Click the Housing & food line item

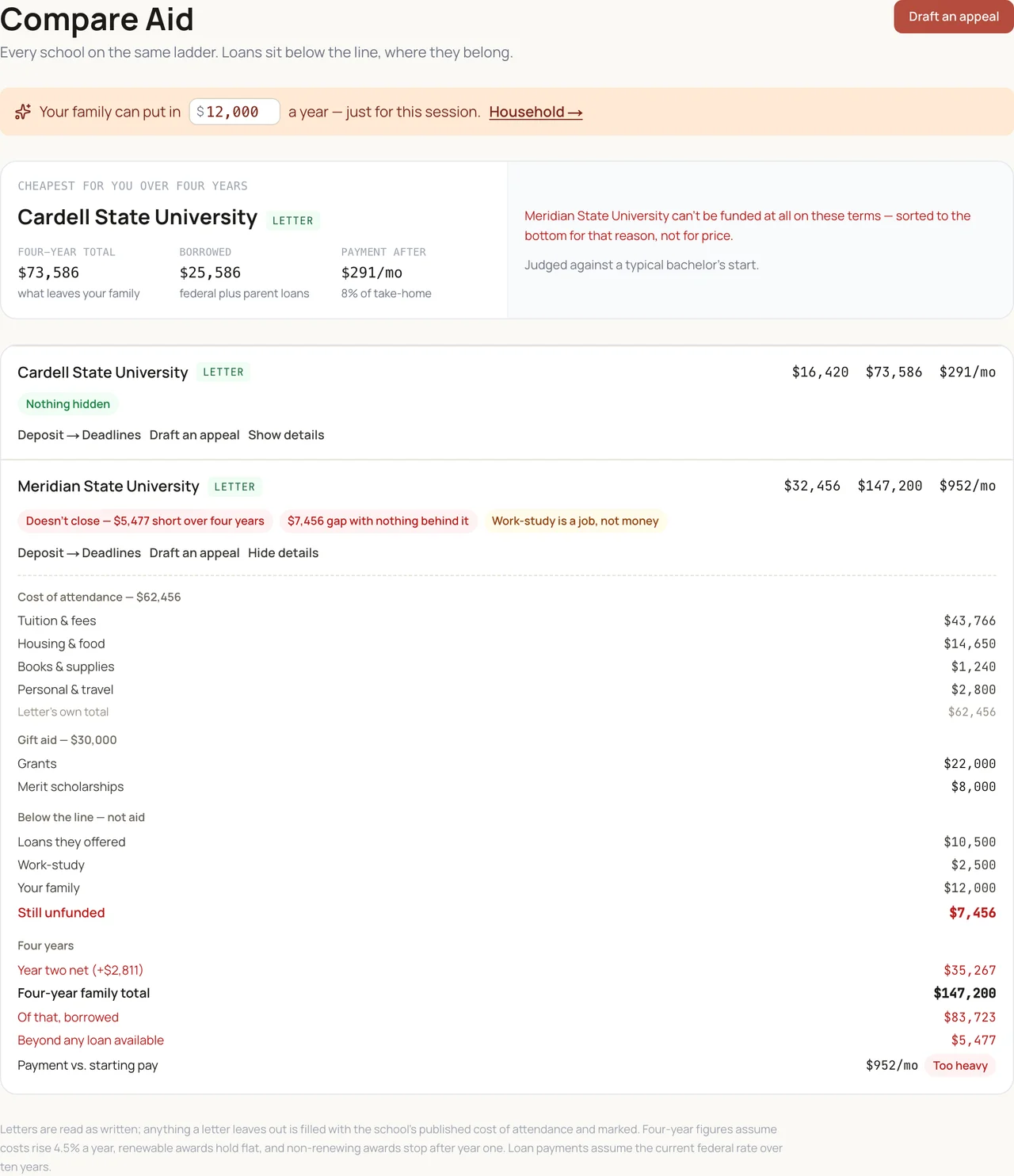[507, 643]
